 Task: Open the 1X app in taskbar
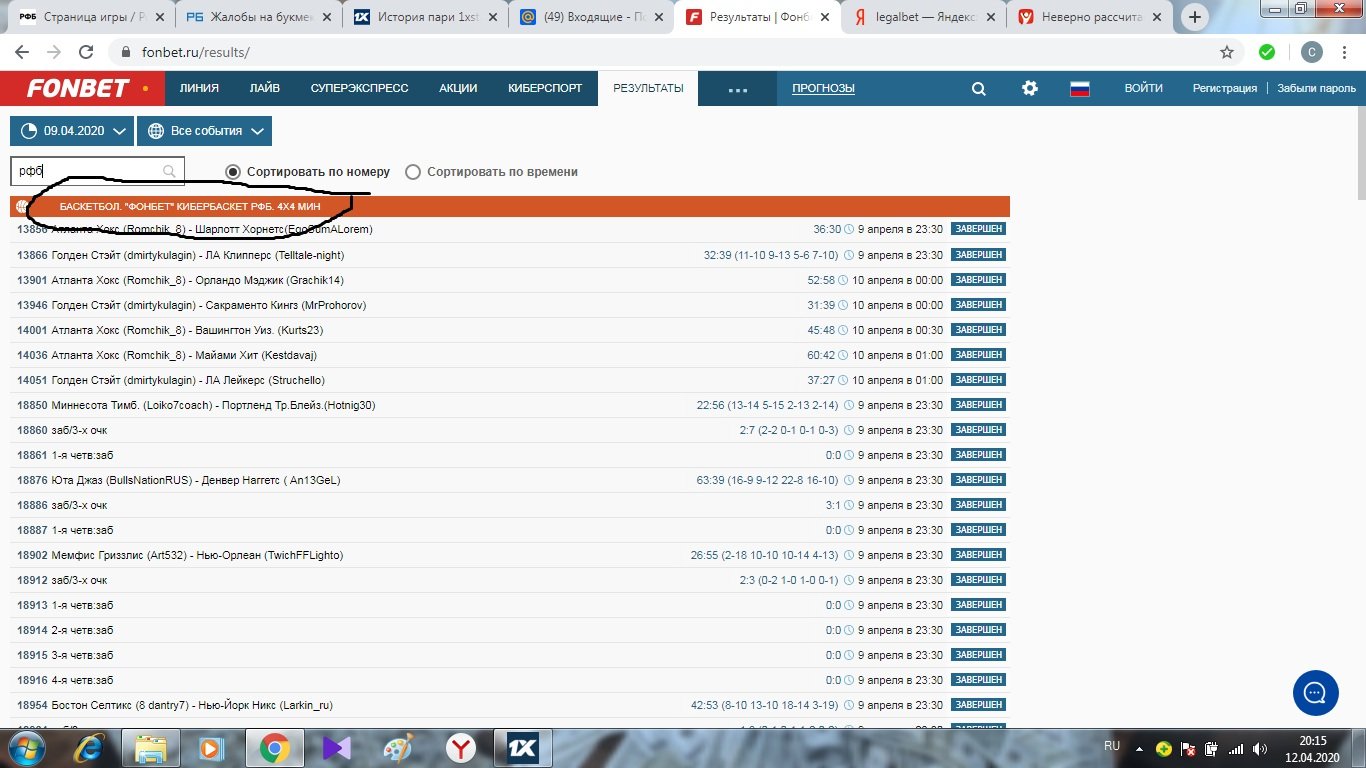tap(524, 747)
